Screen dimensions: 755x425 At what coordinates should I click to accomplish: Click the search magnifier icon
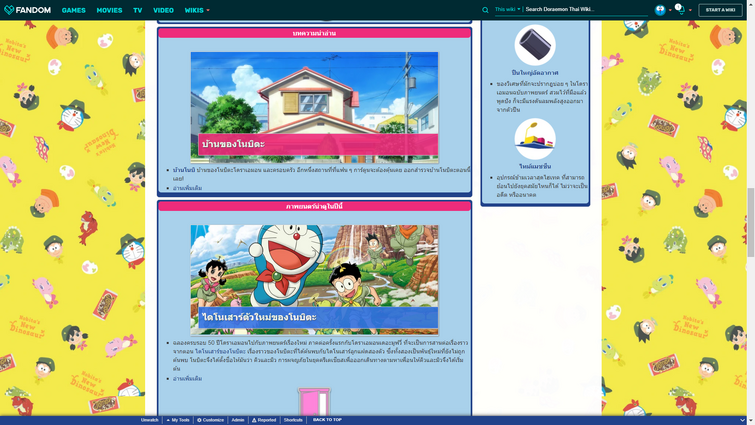click(485, 10)
